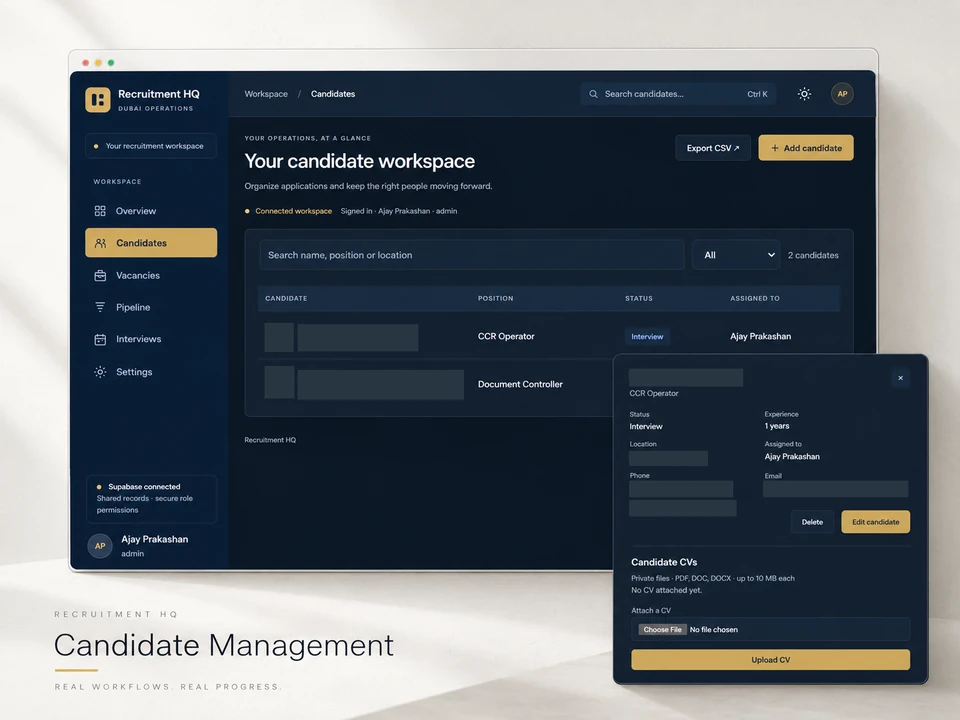
Task: Open the AP avatar in top bar
Action: coord(842,94)
